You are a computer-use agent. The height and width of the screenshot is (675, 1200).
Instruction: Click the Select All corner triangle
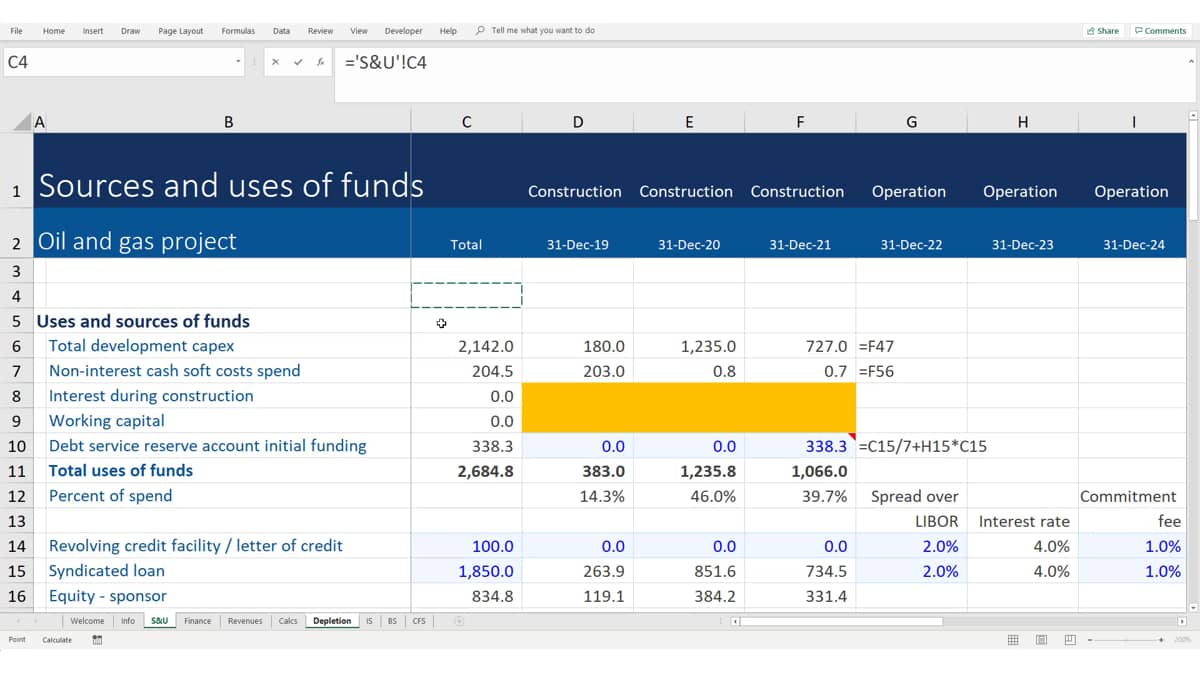pos(24,123)
